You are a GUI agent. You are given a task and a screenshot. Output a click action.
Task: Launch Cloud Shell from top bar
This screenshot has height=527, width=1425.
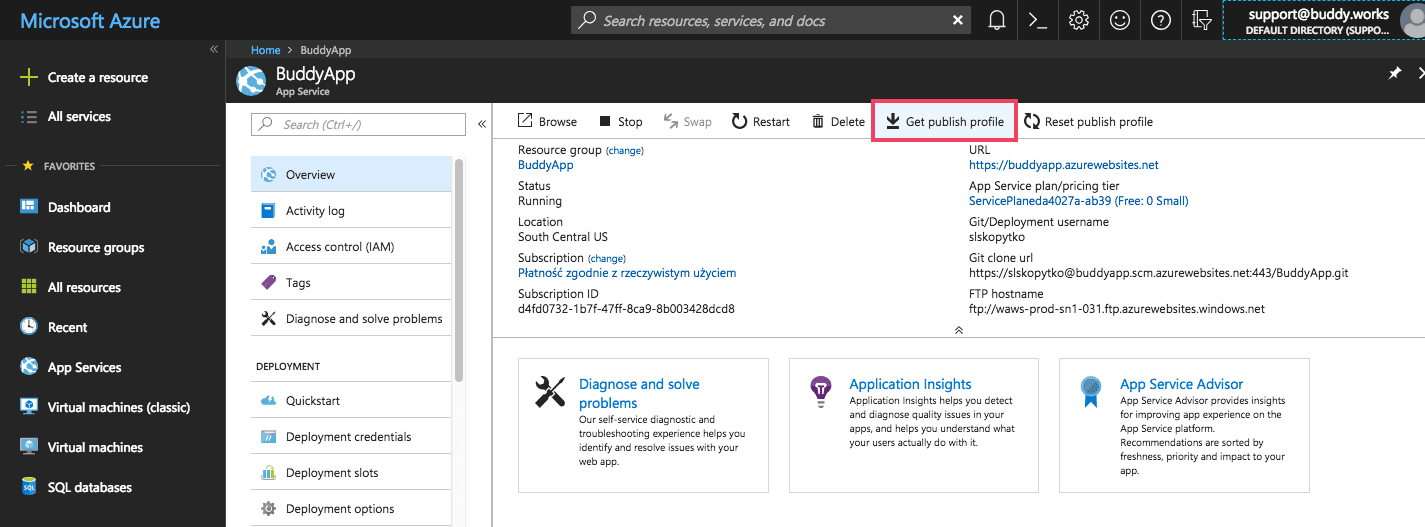point(1037,20)
